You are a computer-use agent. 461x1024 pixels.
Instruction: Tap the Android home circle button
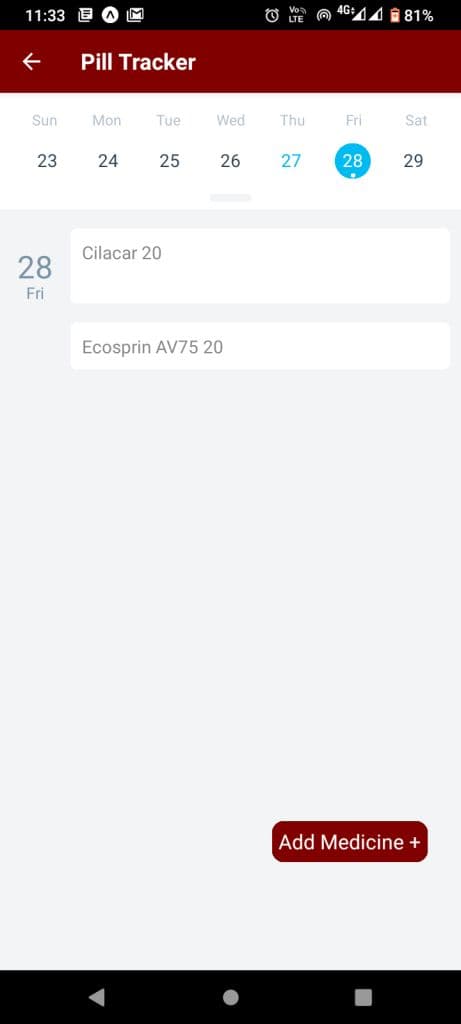230,997
